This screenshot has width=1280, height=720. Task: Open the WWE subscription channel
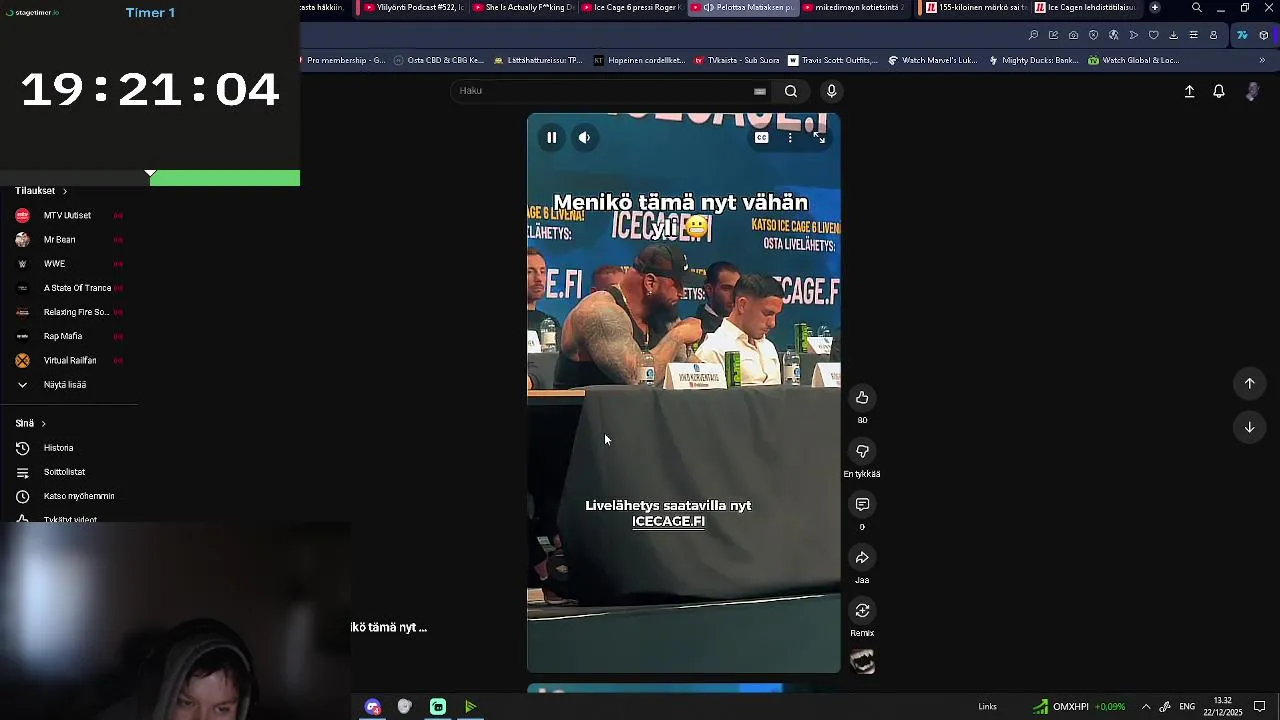[x=68, y=264]
